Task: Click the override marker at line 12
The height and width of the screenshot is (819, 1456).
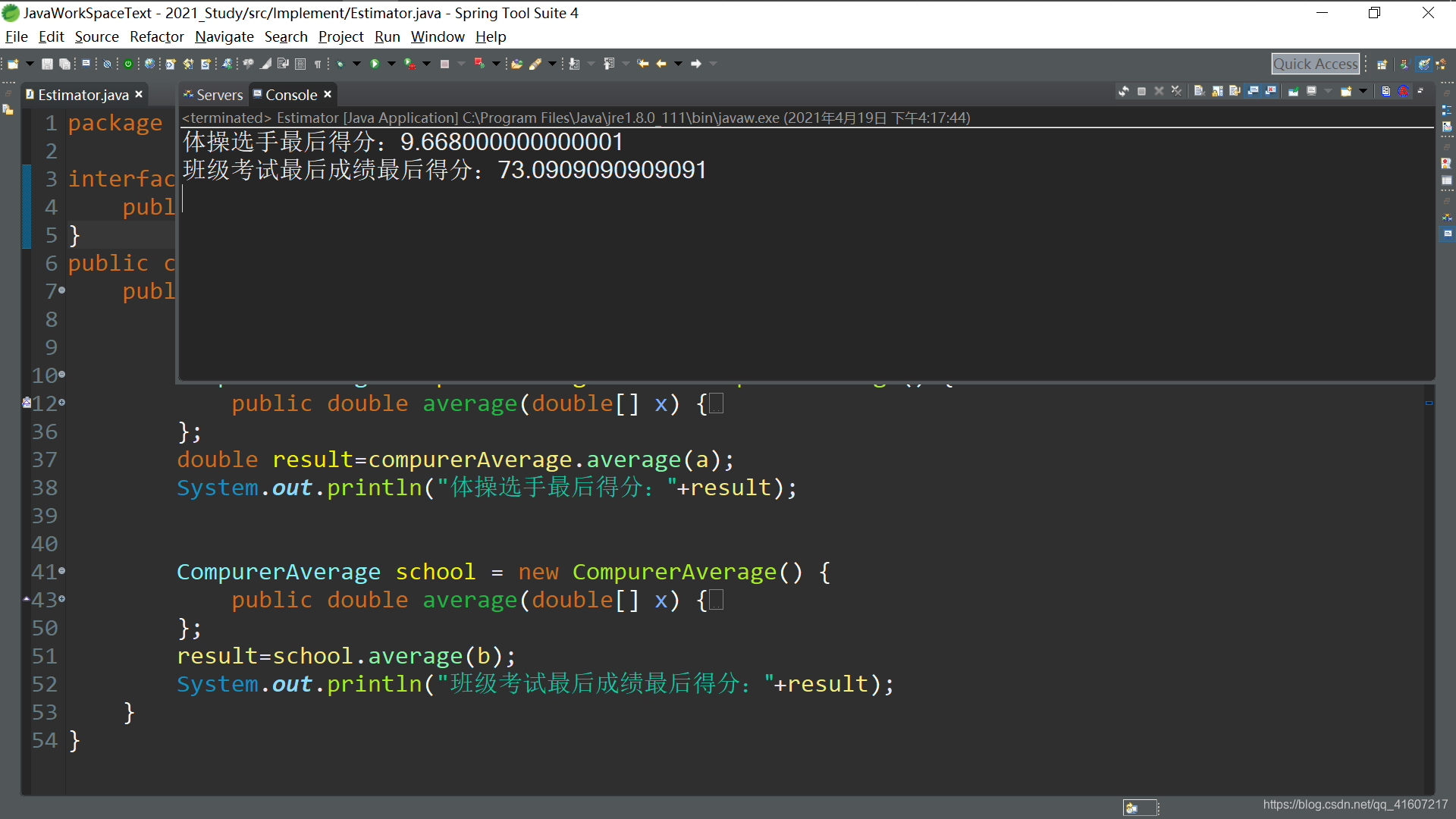Action: pyautogui.click(x=27, y=403)
